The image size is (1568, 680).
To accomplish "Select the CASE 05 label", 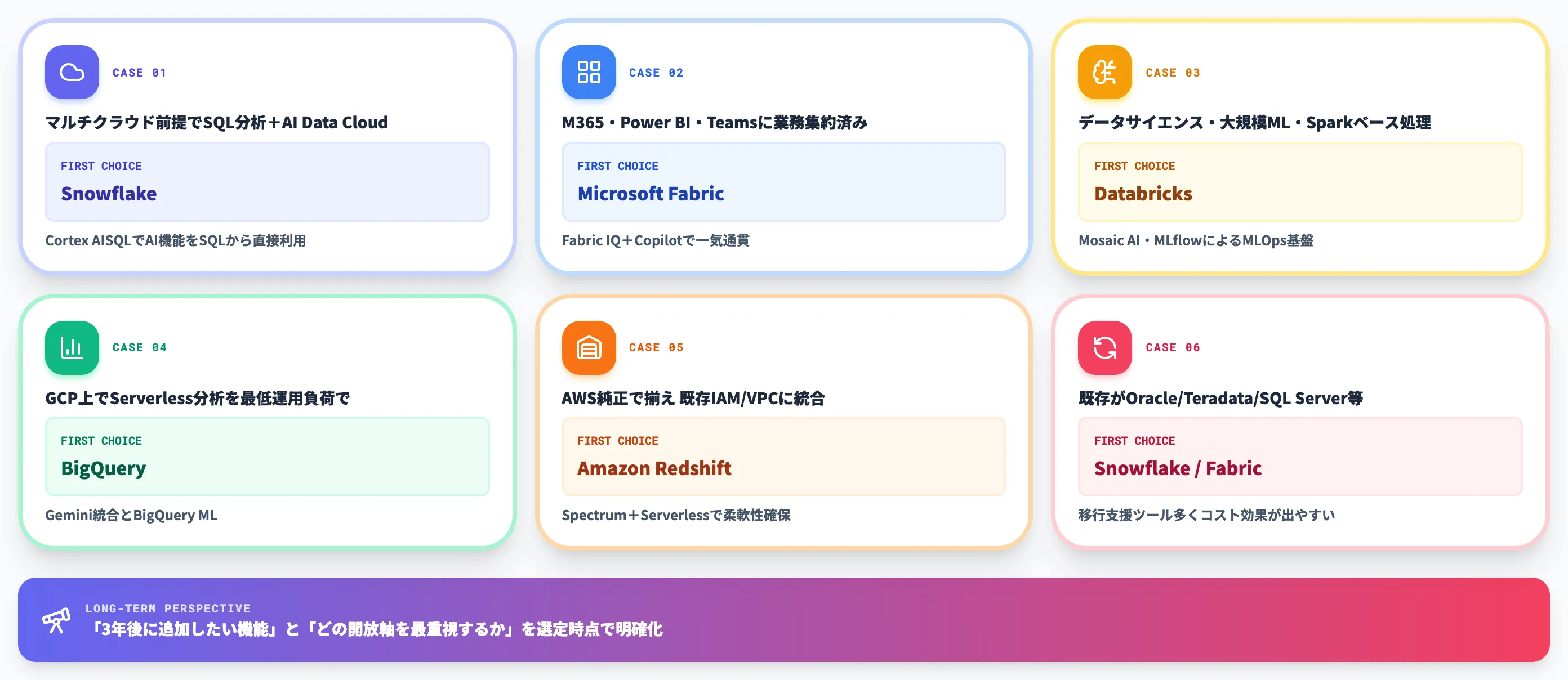I will 656,347.
